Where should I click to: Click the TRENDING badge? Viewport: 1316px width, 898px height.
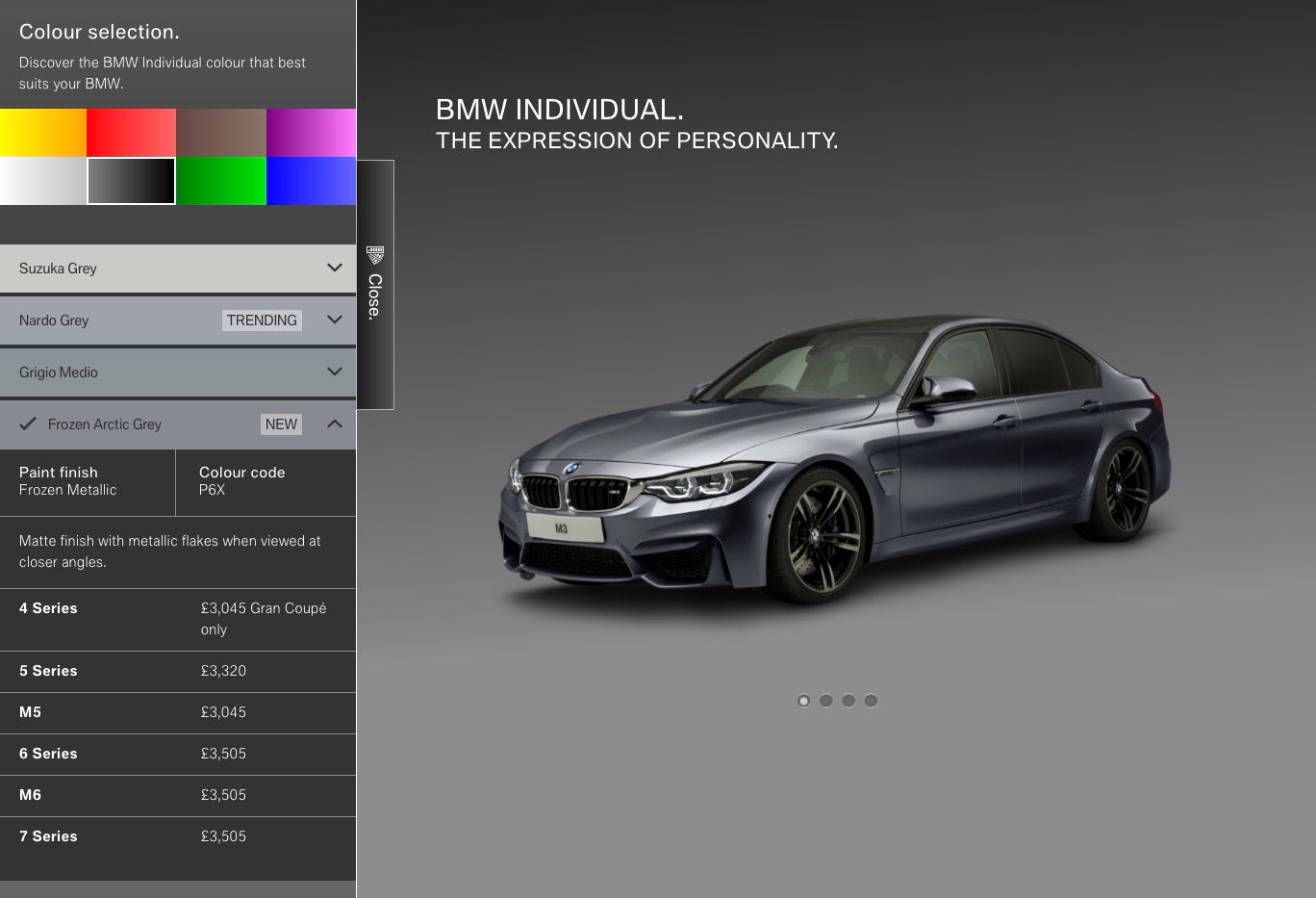262,321
